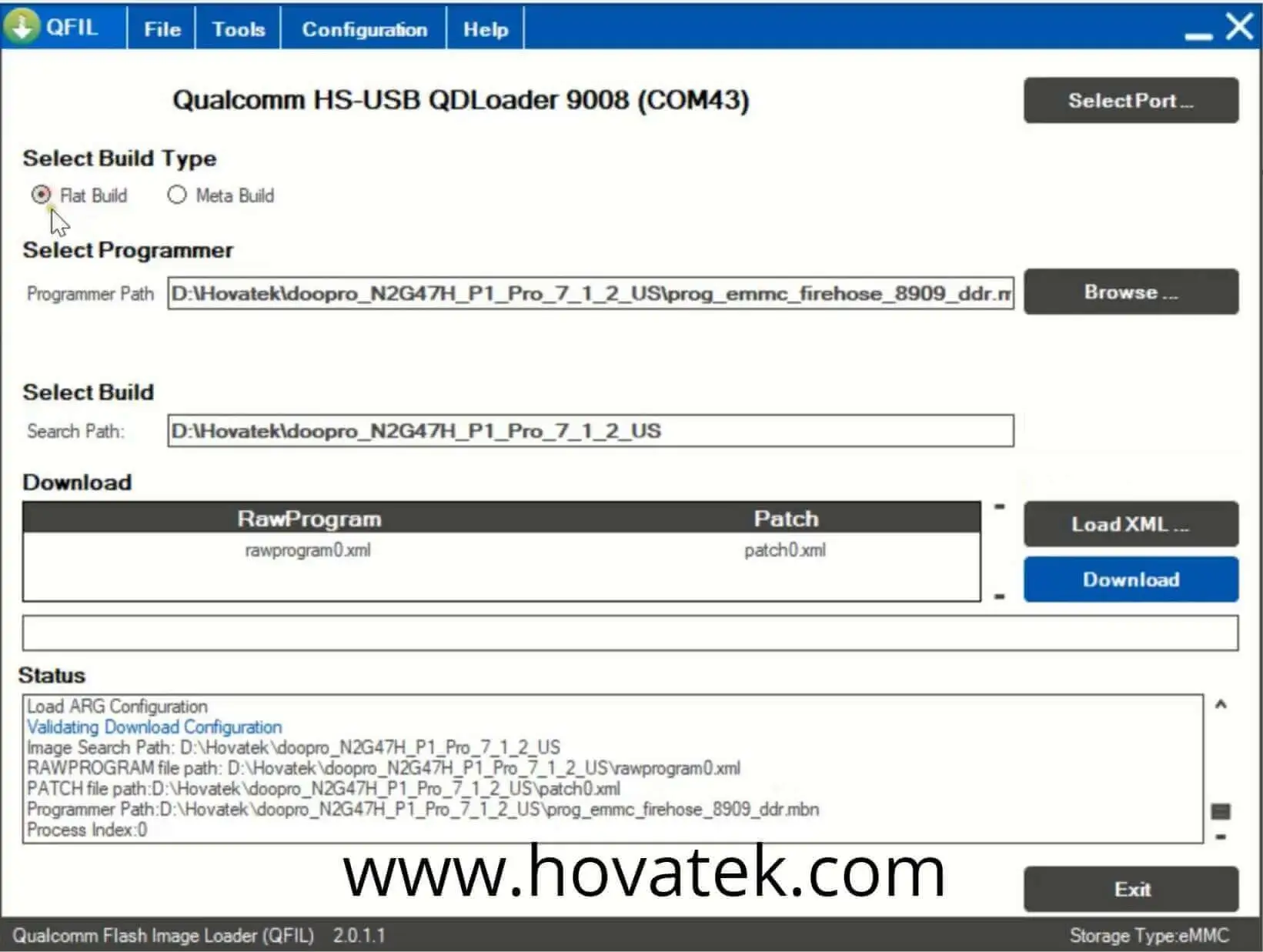This screenshot has height=952, width=1263.
Task: Click the status log scroll up arrow
Action: [x=1221, y=704]
